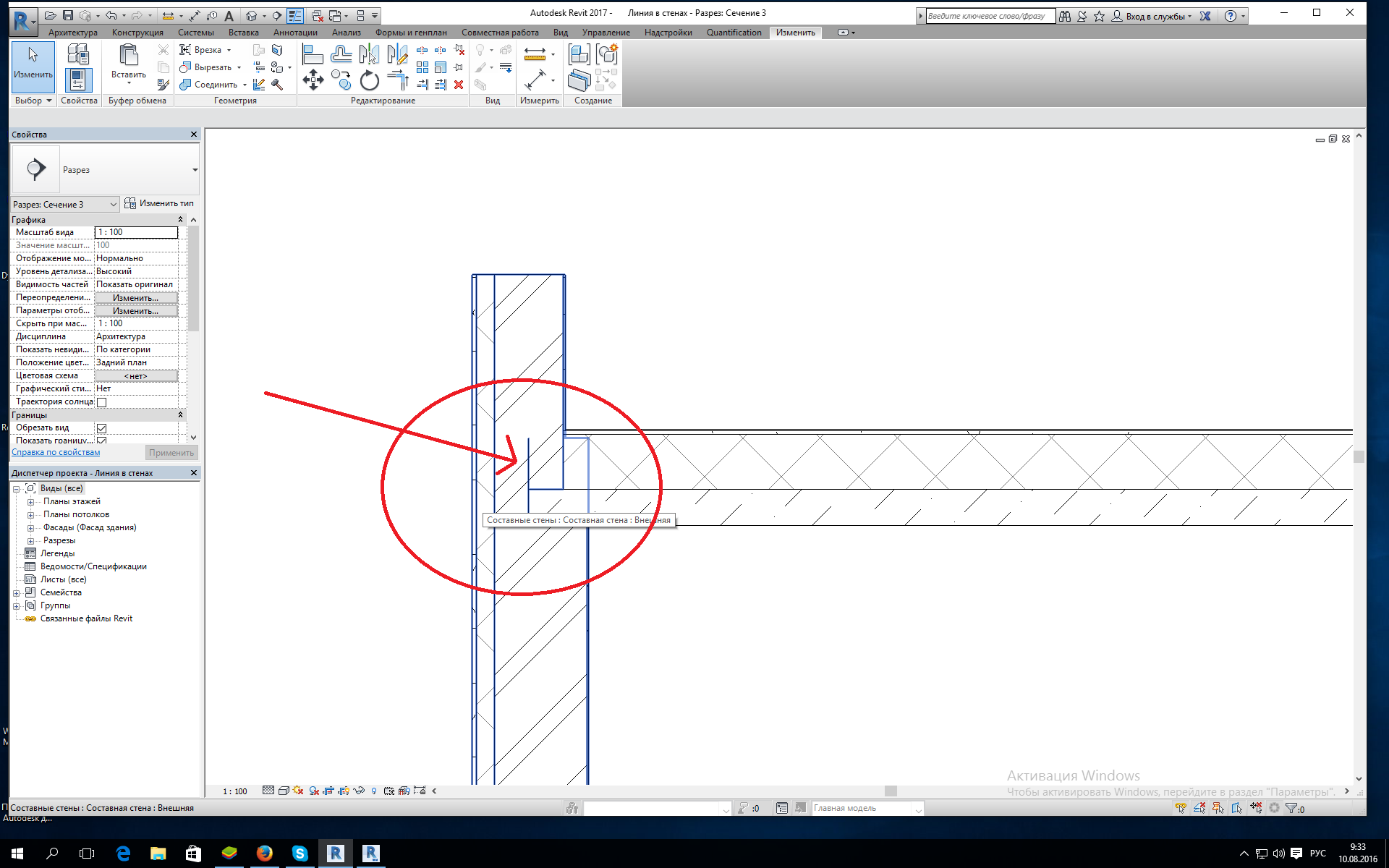Click the Вход в службы sign-in button
The height and width of the screenshot is (868, 1389).
(x=1153, y=16)
